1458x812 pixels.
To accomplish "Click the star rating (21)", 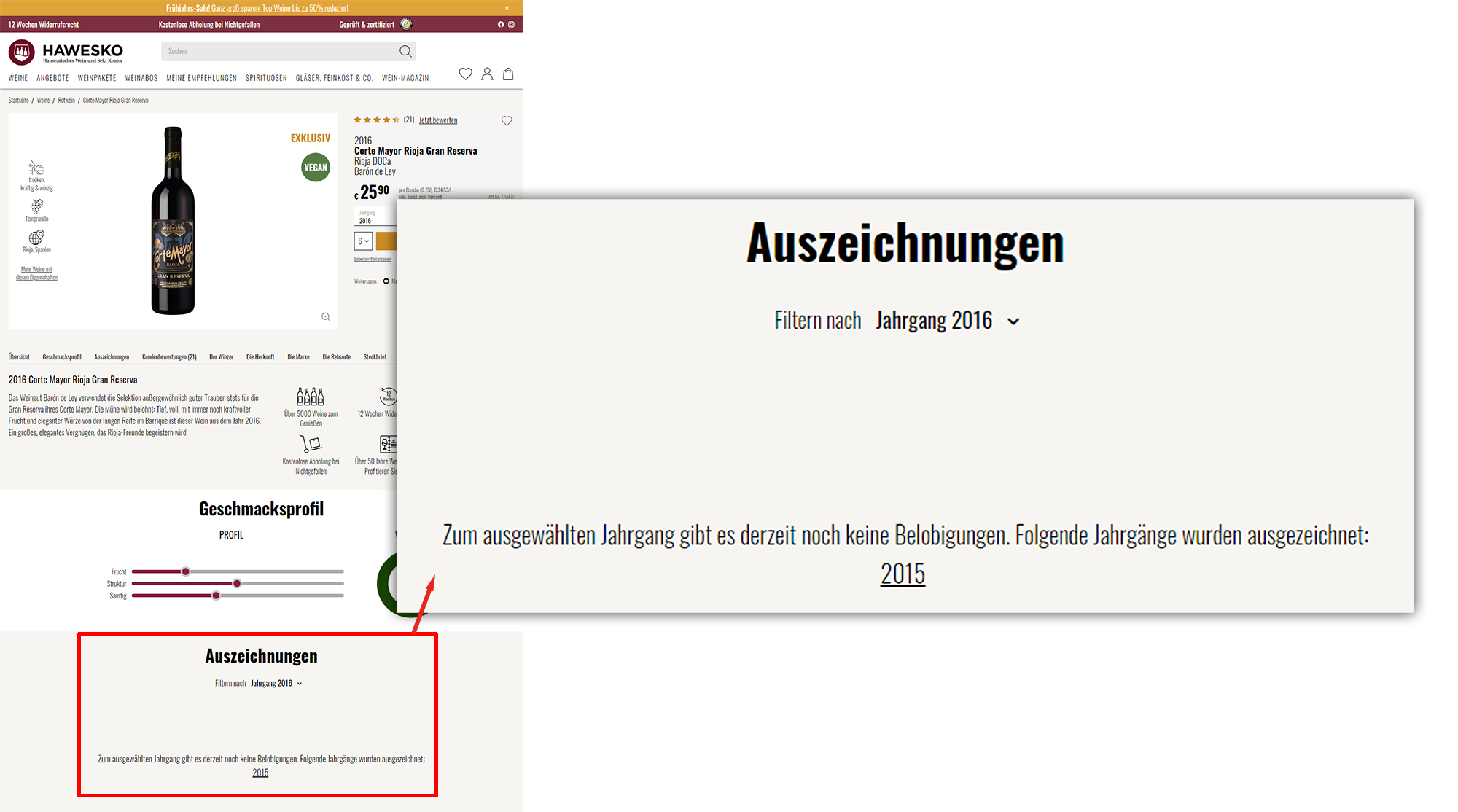I will click(383, 120).
